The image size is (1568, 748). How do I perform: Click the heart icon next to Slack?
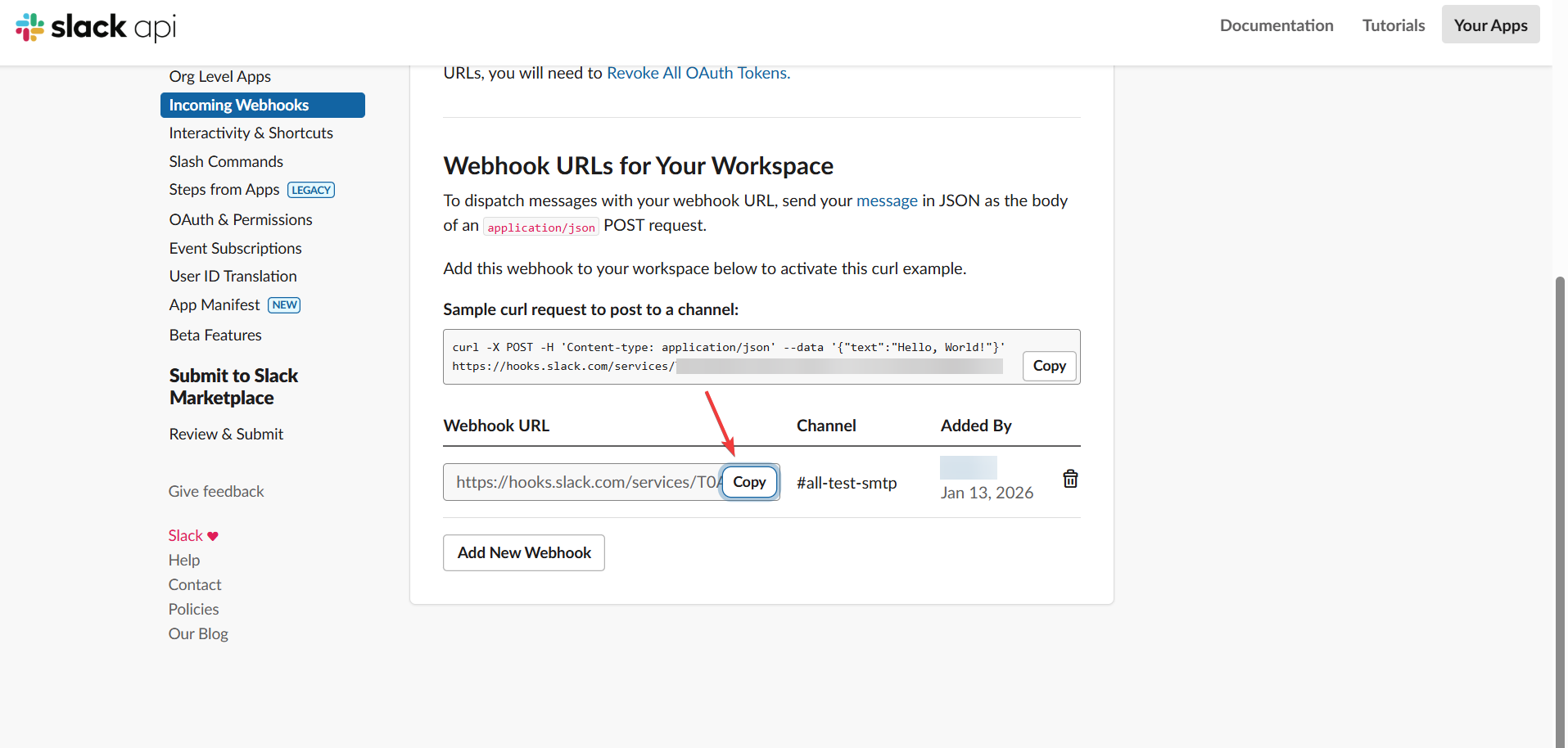(x=213, y=535)
